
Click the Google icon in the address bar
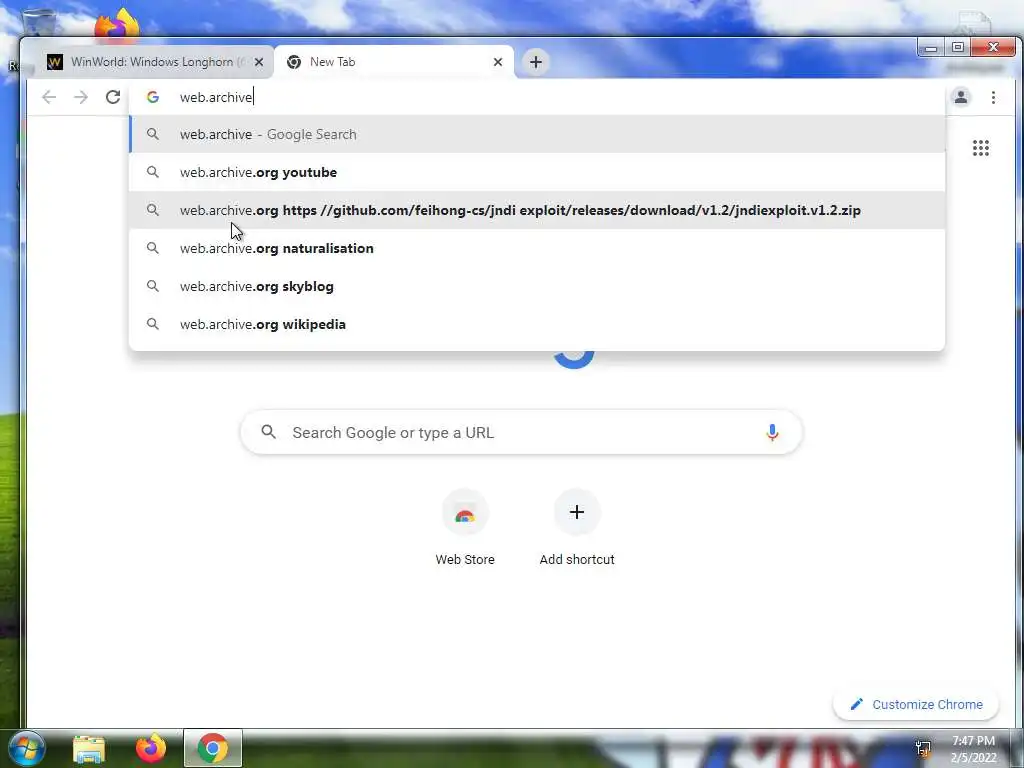pyautogui.click(x=153, y=97)
